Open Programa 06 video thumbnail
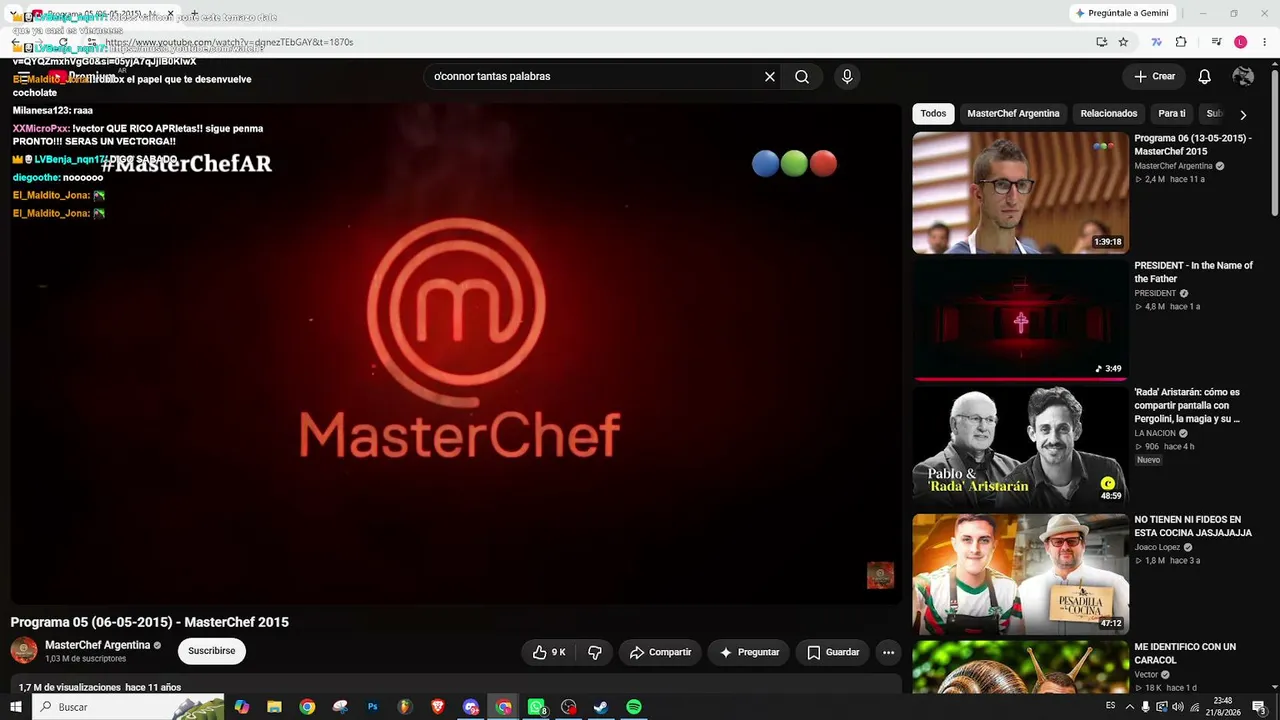The width and height of the screenshot is (1280, 720). [x=1020, y=193]
